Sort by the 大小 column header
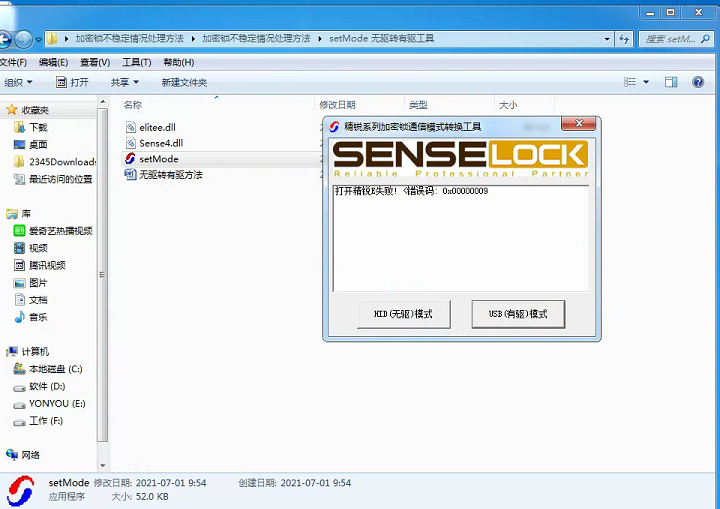The image size is (720, 509). point(508,105)
